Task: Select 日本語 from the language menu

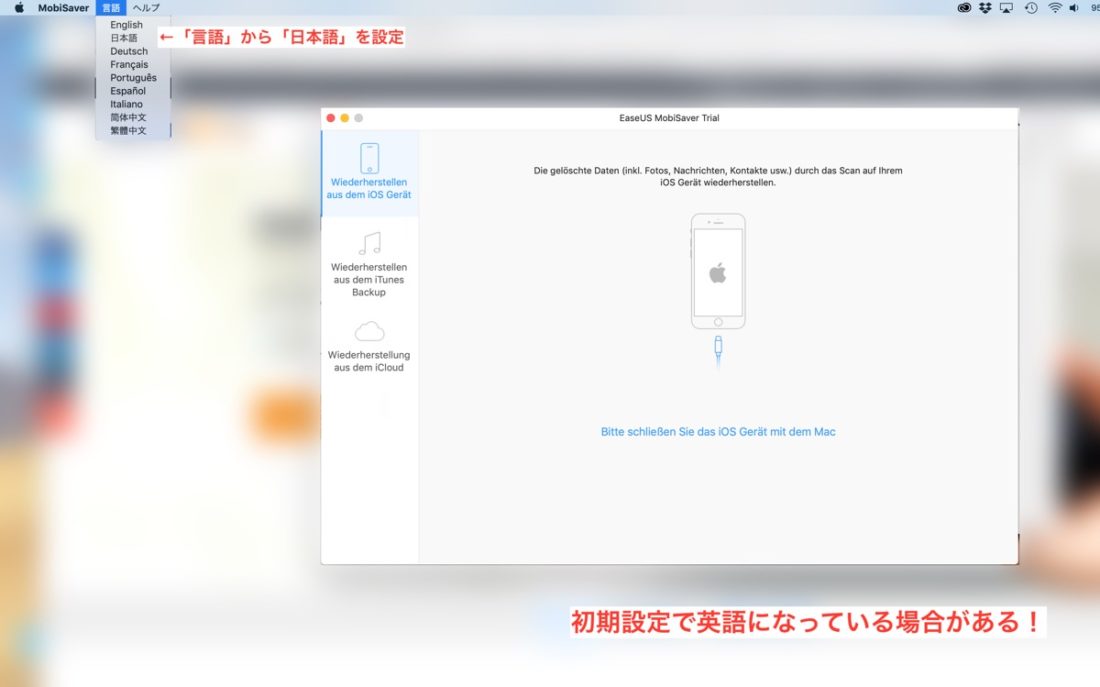Action: (123, 38)
